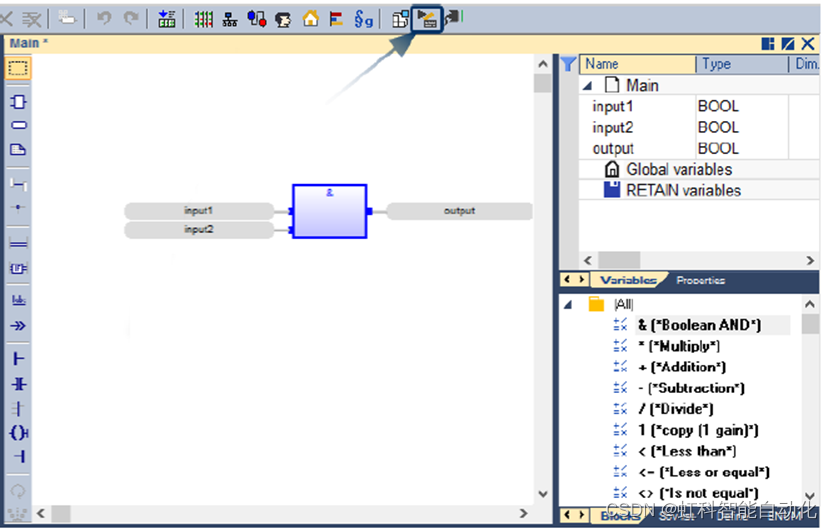Viewport: 833px width, 529px height.
Task: Click the funnel filter icon in variables panel
Action: pyautogui.click(x=568, y=64)
